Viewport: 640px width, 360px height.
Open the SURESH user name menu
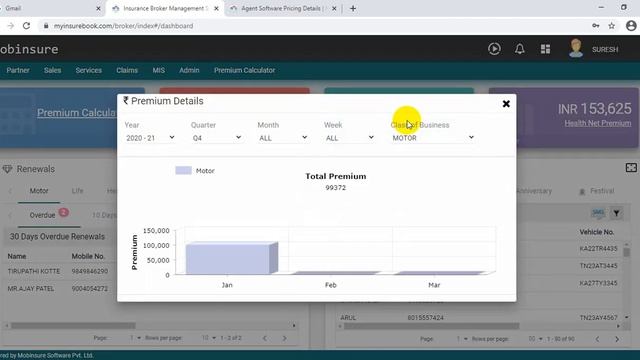[x=605, y=49]
